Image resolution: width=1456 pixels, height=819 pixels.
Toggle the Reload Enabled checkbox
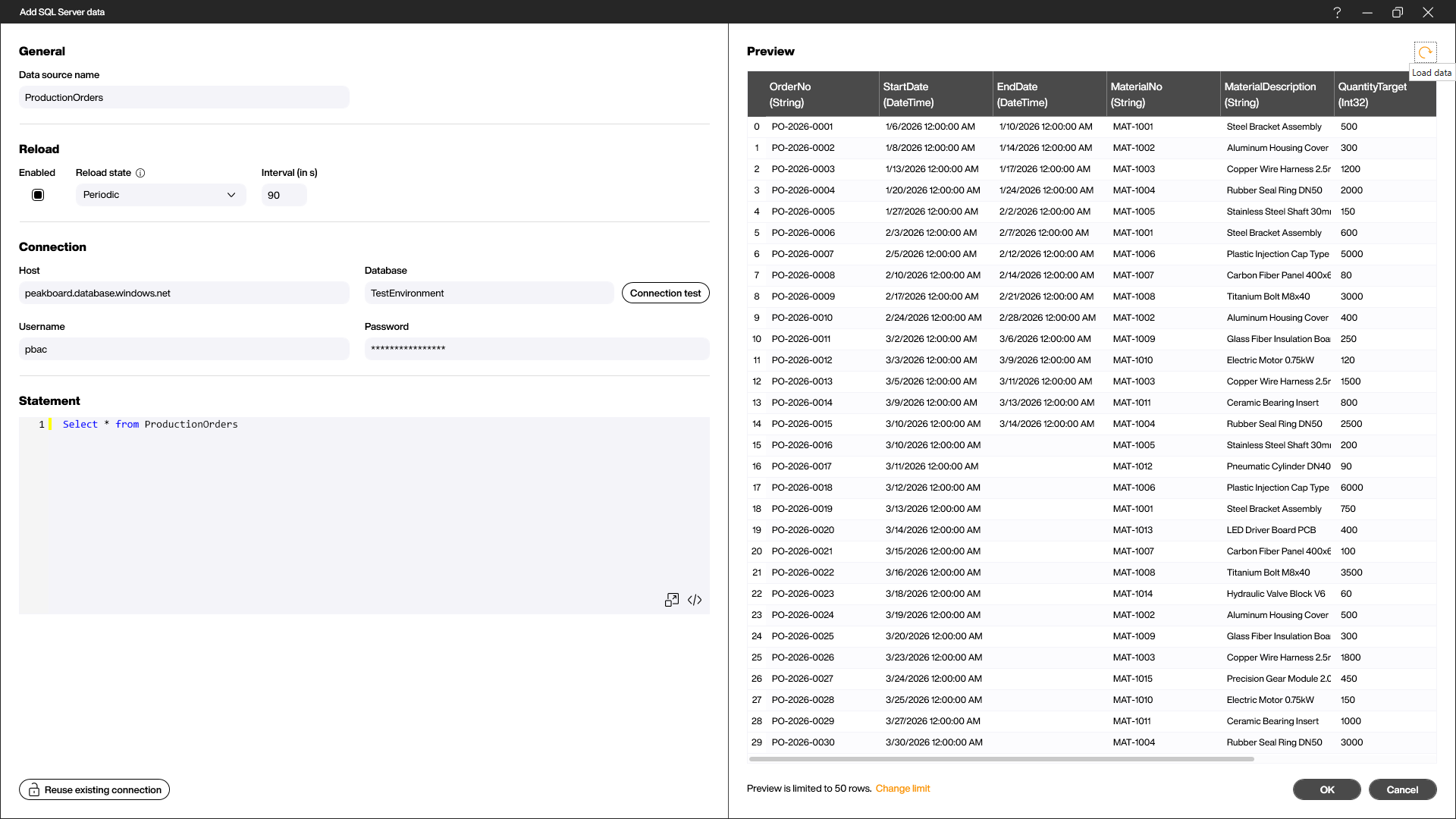tap(38, 195)
